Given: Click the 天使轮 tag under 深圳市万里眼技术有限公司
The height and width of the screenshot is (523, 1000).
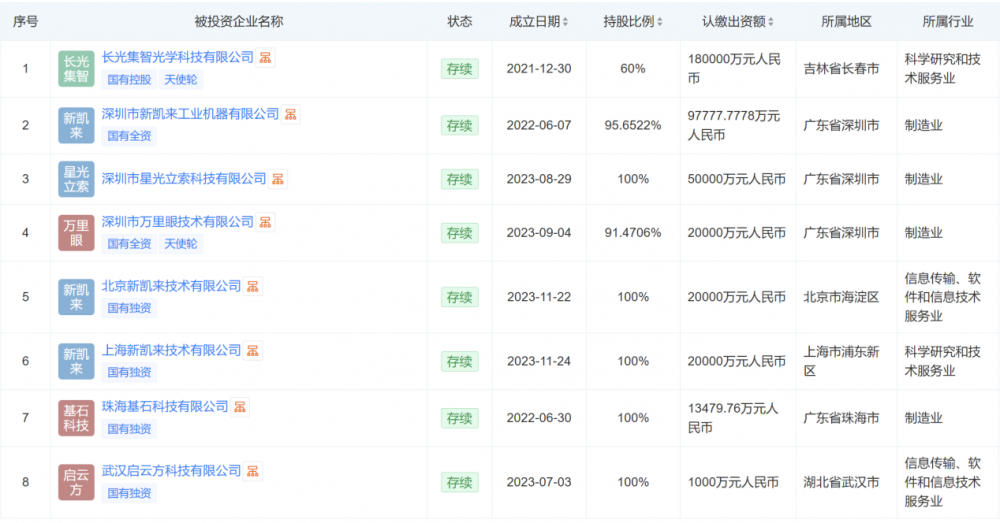Looking at the screenshot, I should (x=181, y=243).
